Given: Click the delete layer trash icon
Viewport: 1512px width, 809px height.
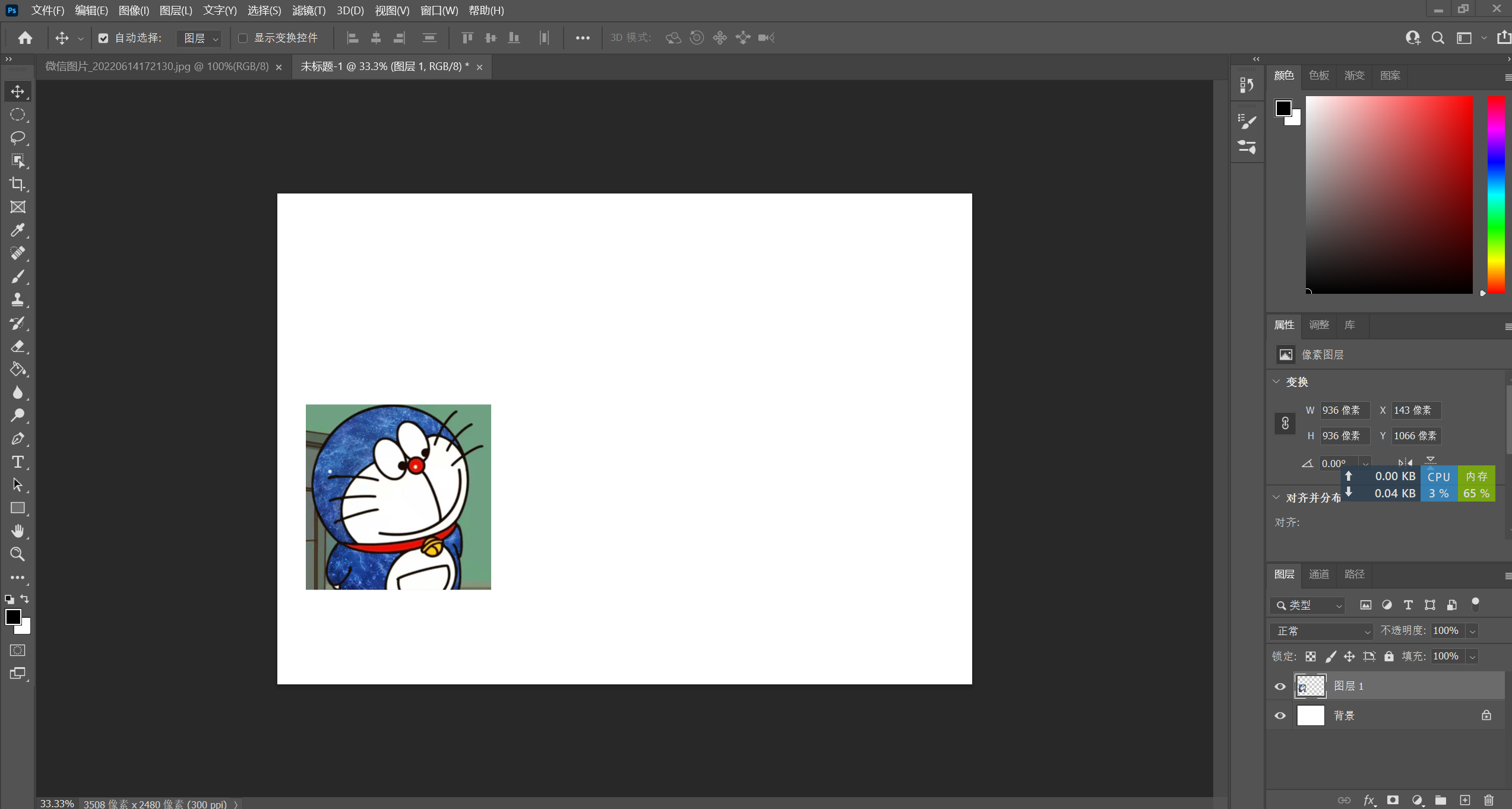Looking at the screenshot, I should [x=1488, y=800].
